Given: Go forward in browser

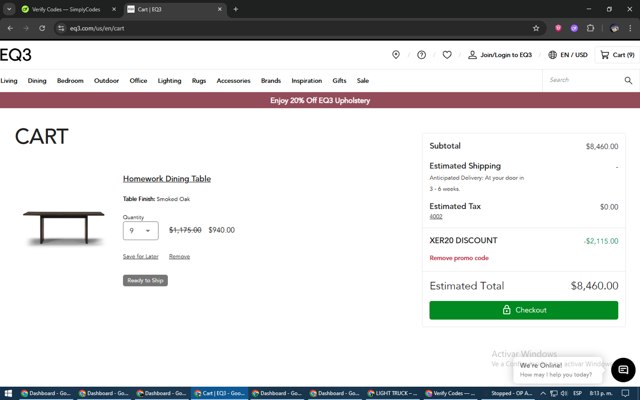Looking at the screenshot, I should (x=26, y=28).
